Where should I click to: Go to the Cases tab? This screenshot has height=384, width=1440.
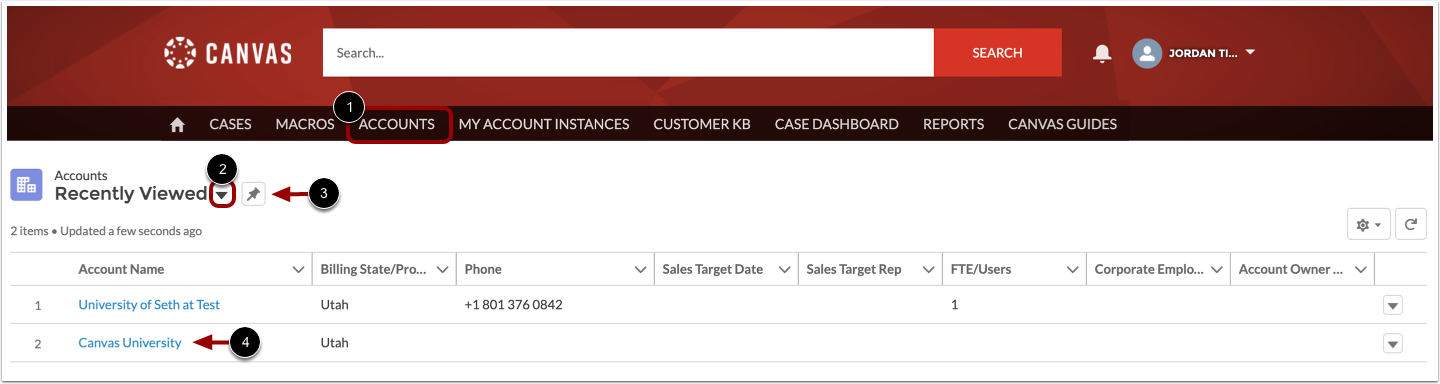click(x=230, y=125)
